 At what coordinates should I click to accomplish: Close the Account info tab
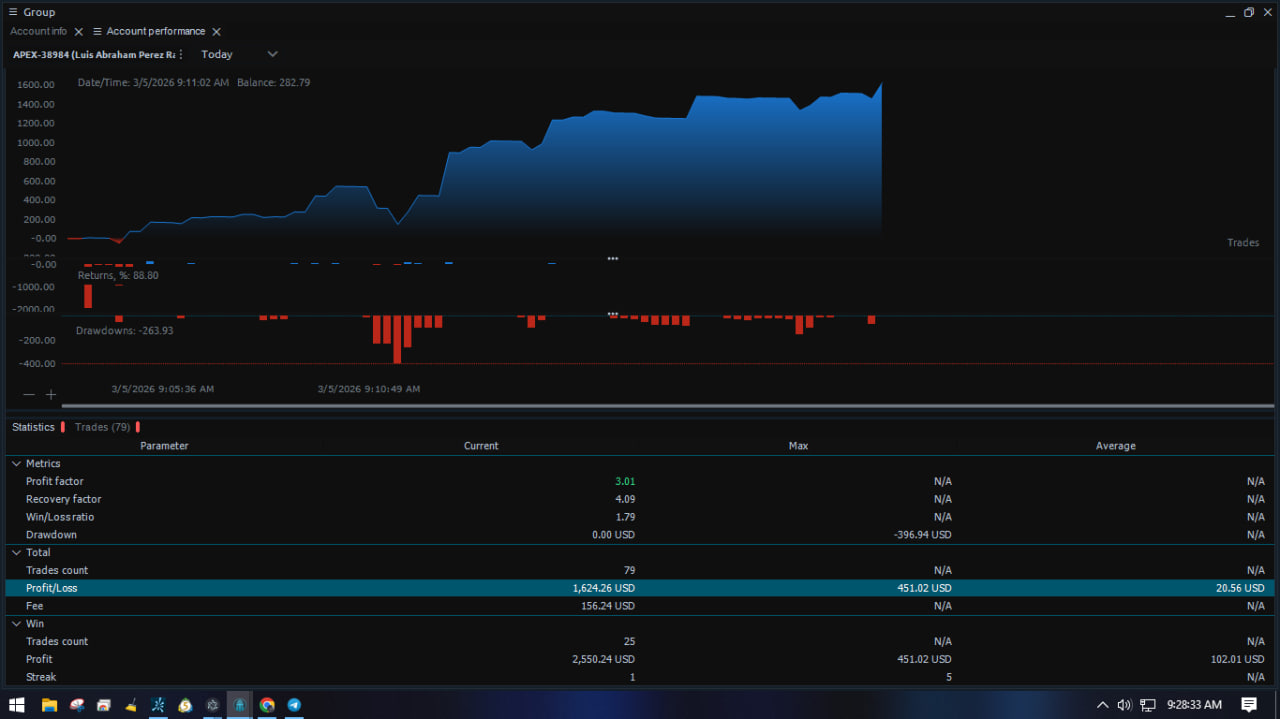[79, 32]
